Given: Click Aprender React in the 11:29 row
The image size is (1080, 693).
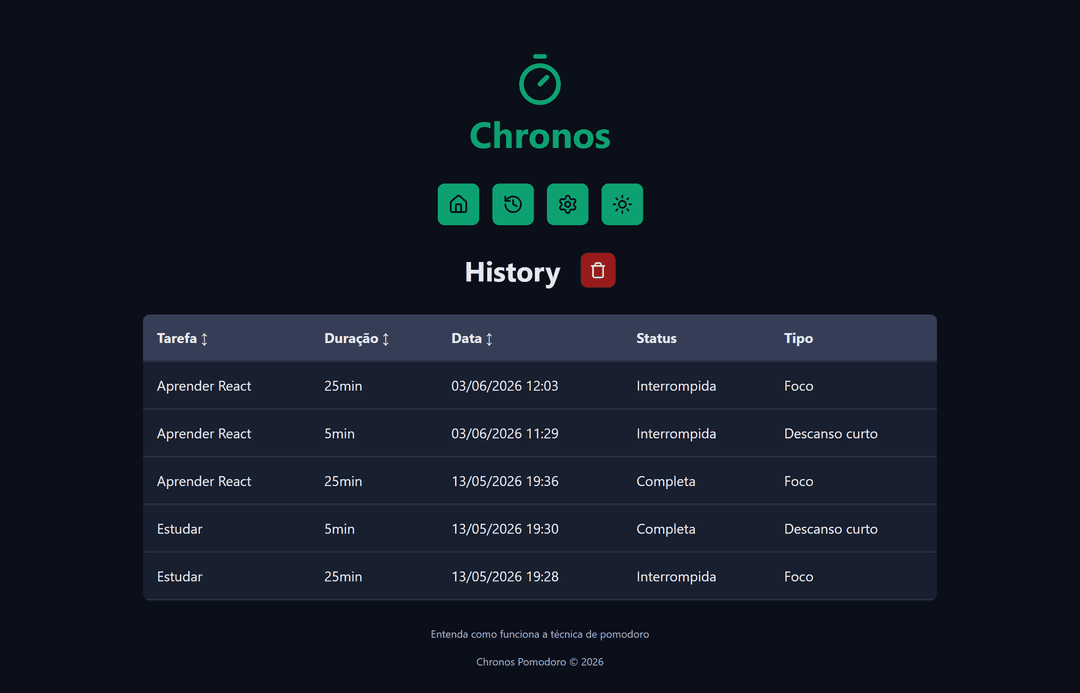Looking at the screenshot, I should [x=204, y=433].
